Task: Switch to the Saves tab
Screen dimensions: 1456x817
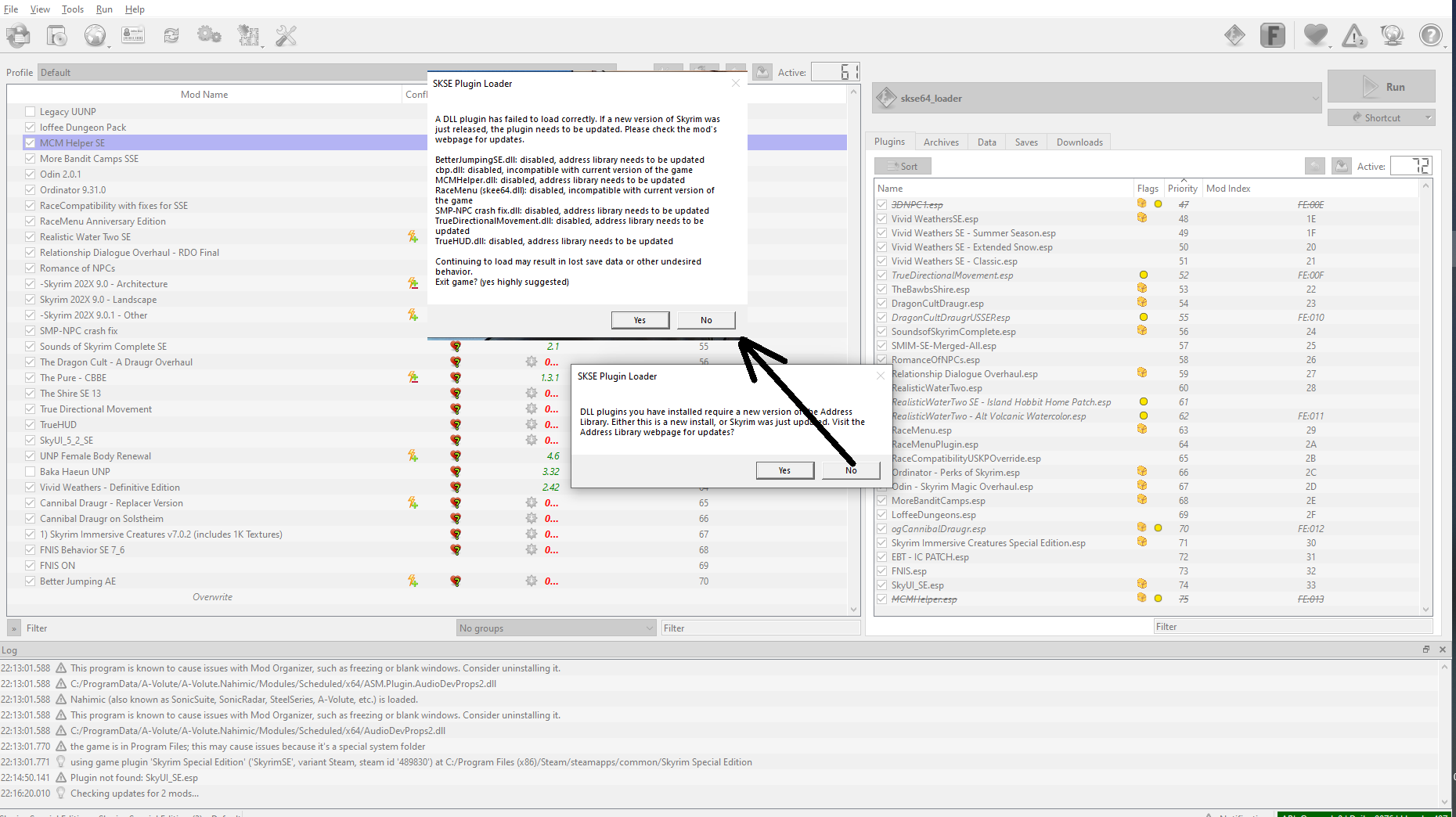Action: pyautogui.click(x=1026, y=142)
